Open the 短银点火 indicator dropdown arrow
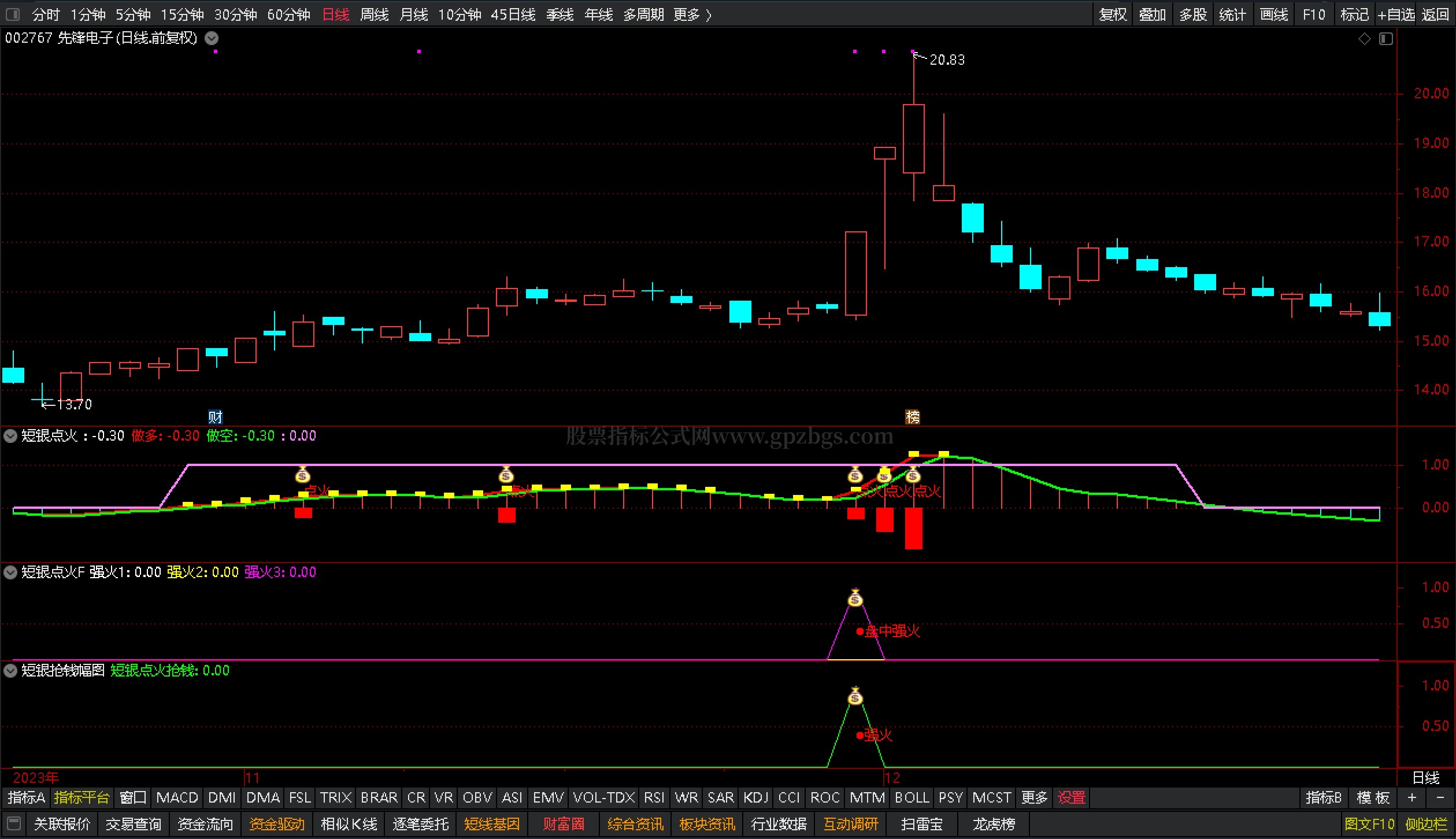This screenshot has height=839, width=1456. pyautogui.click(x=10, y=436)
